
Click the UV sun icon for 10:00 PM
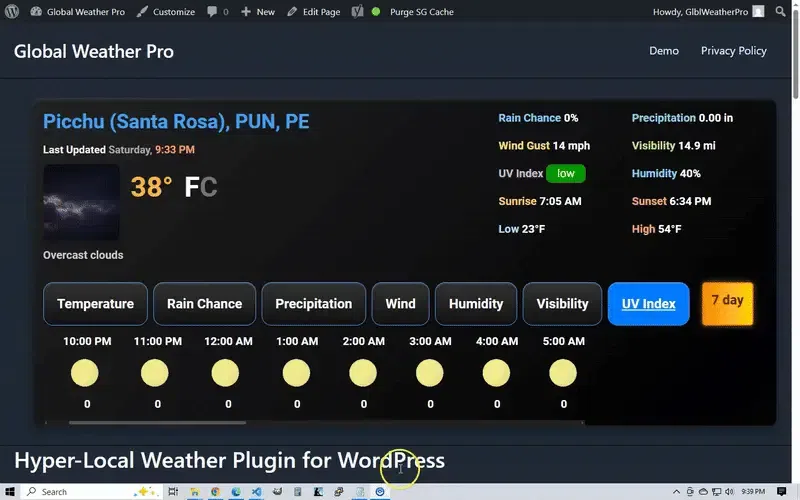[85, 373]
